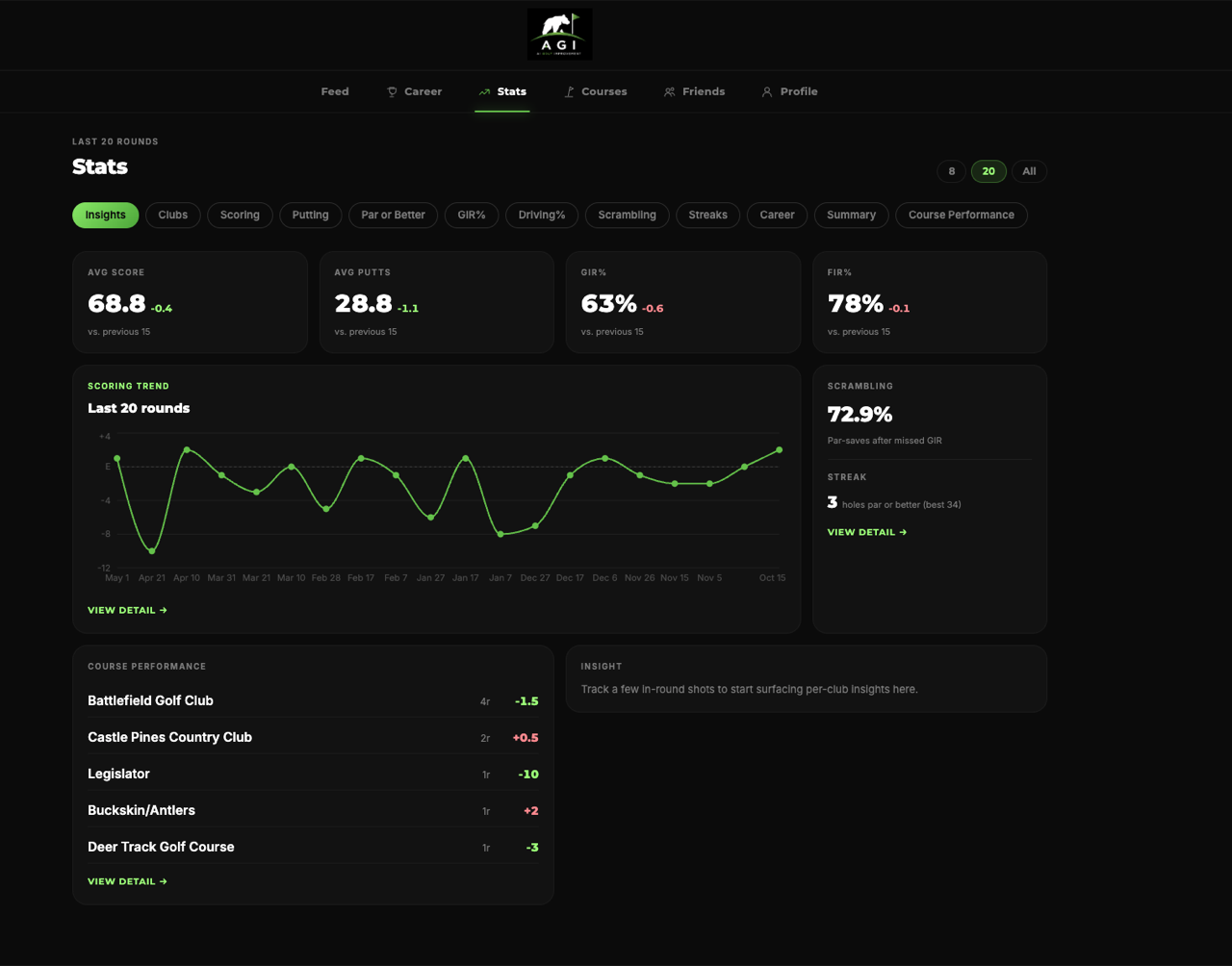
Task: Switch to the Friends page
Action: (x=694, y=91)
